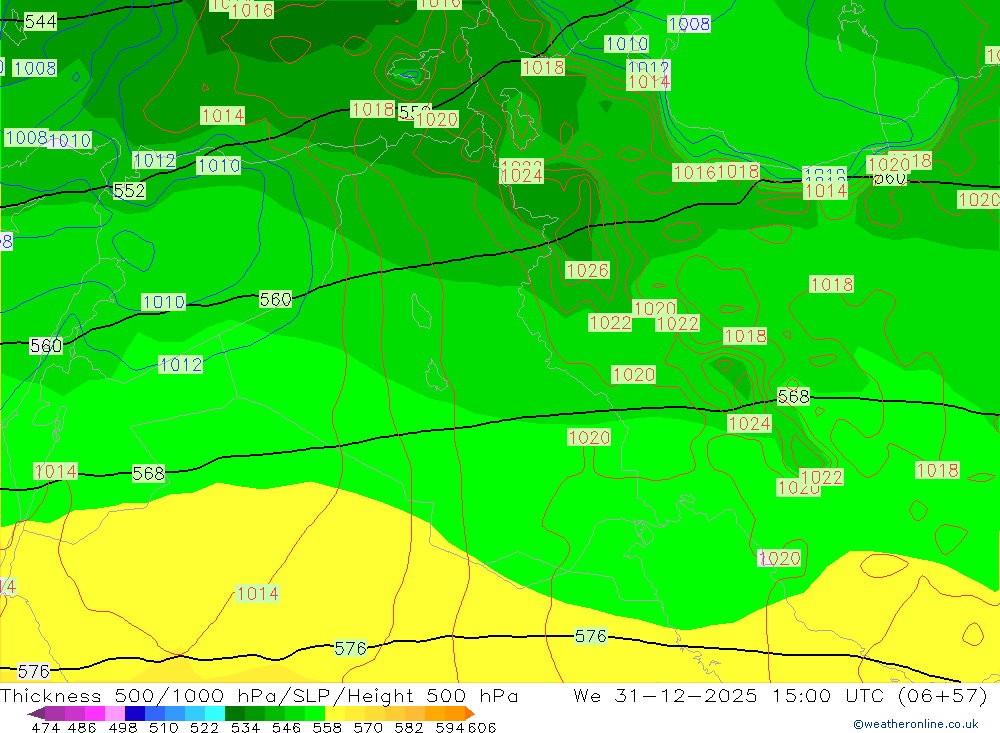Click the 546 legend value

click(x=286, y=727)
